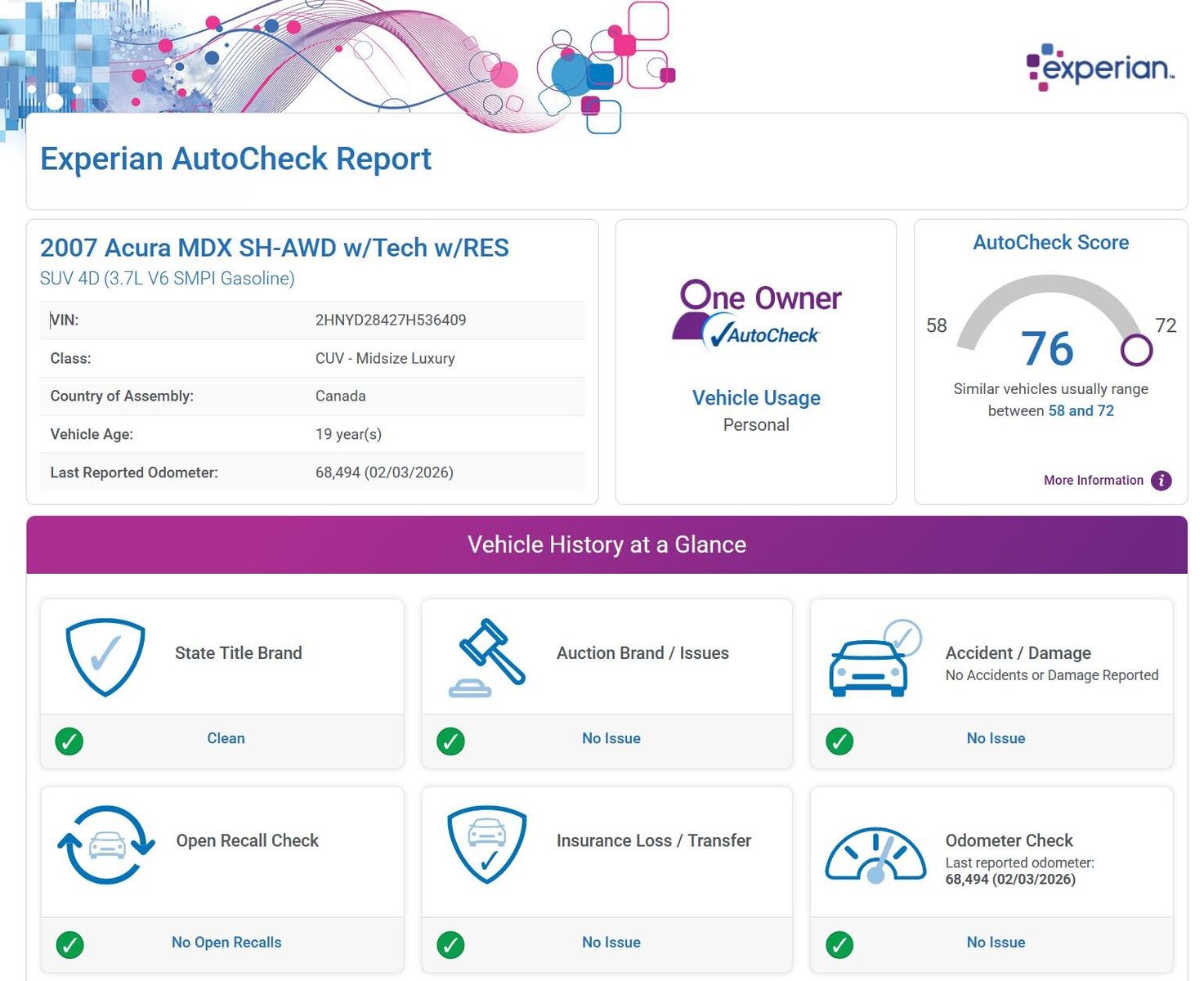Click the Odometer Check gauge icon
Viewport: 1204px width, 981px height.
[875, 855]
